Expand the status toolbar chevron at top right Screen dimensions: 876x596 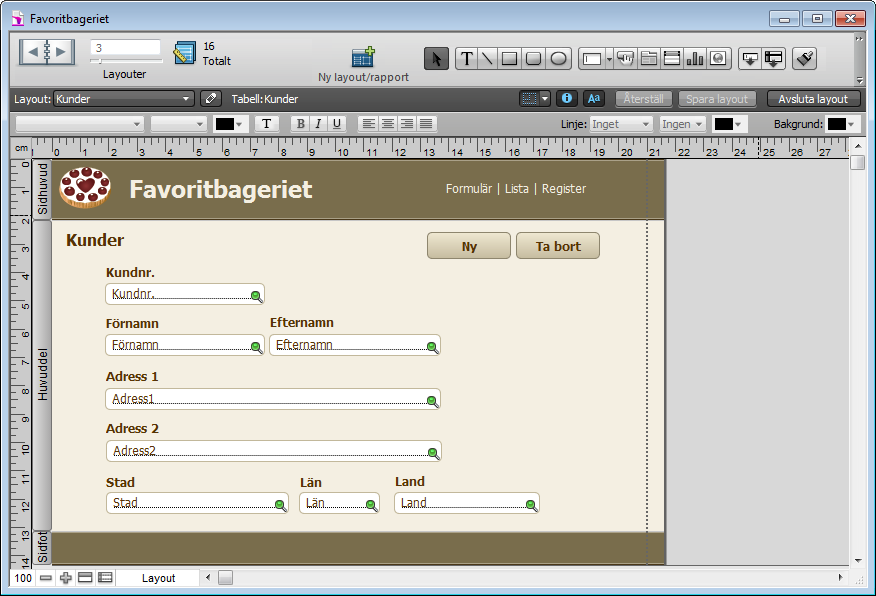[x=859, y=39]
